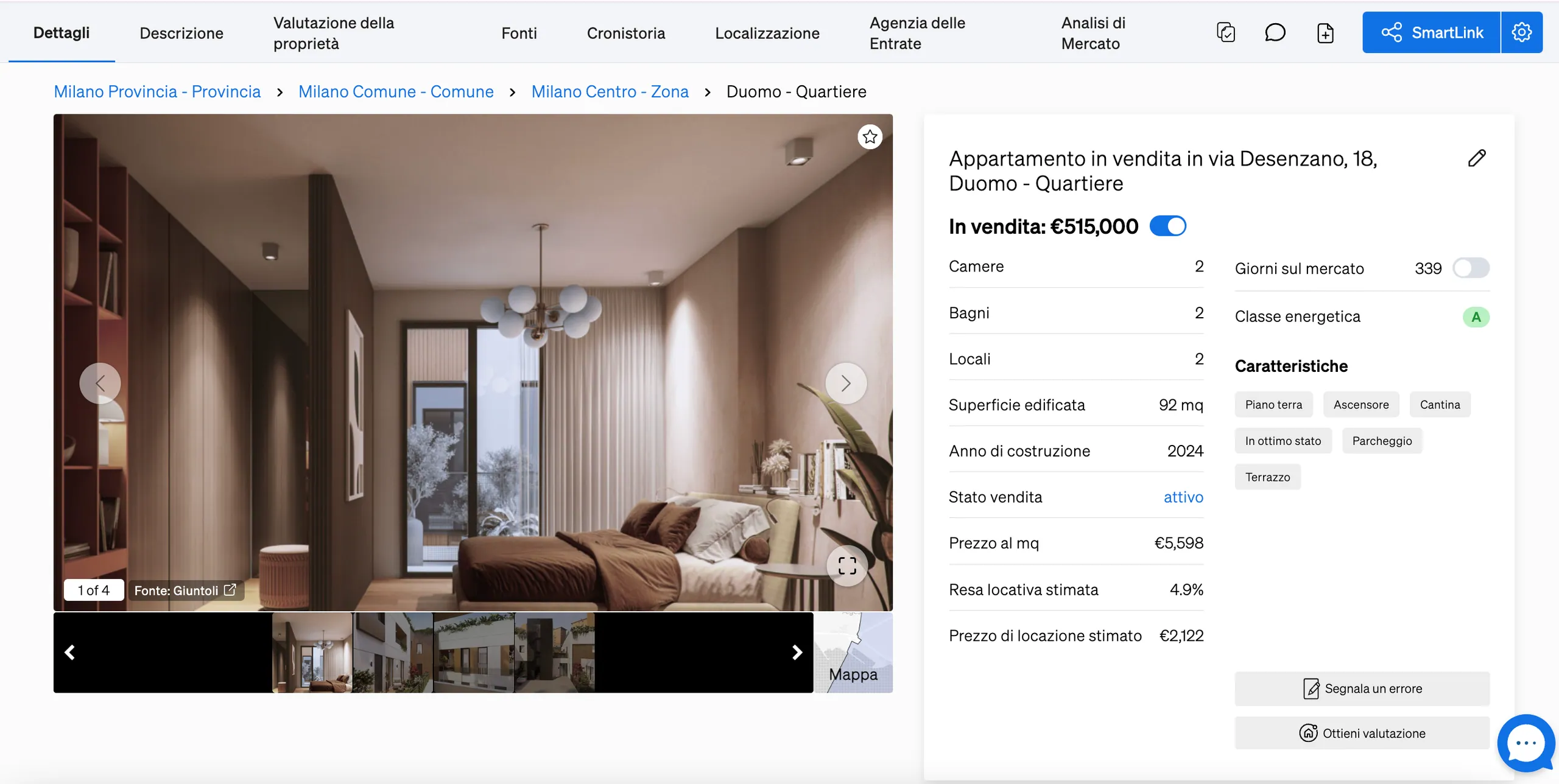
Task: Show next photo with right chevron
Action: 845,383
